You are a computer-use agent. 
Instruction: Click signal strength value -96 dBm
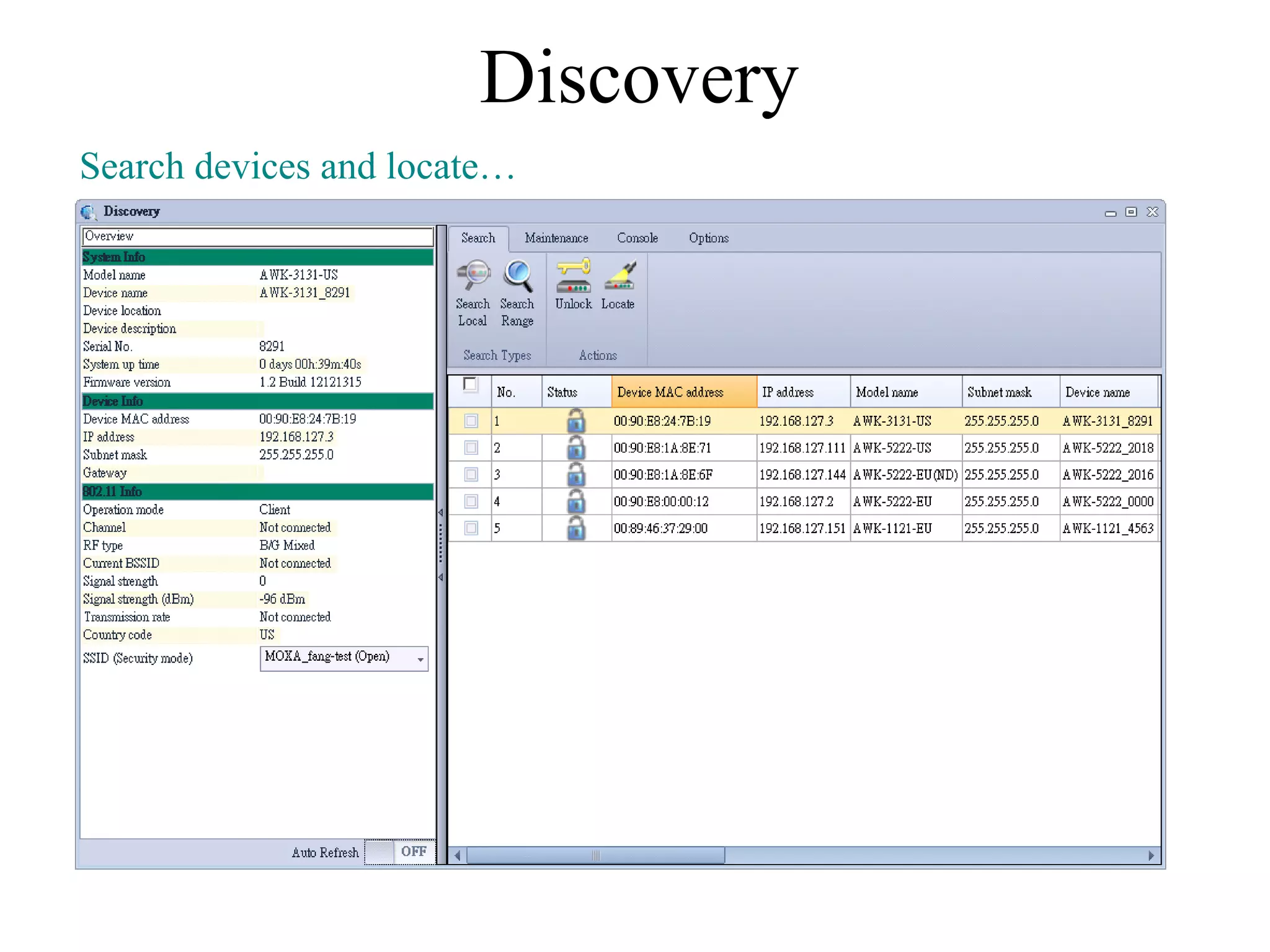(282, 599)
